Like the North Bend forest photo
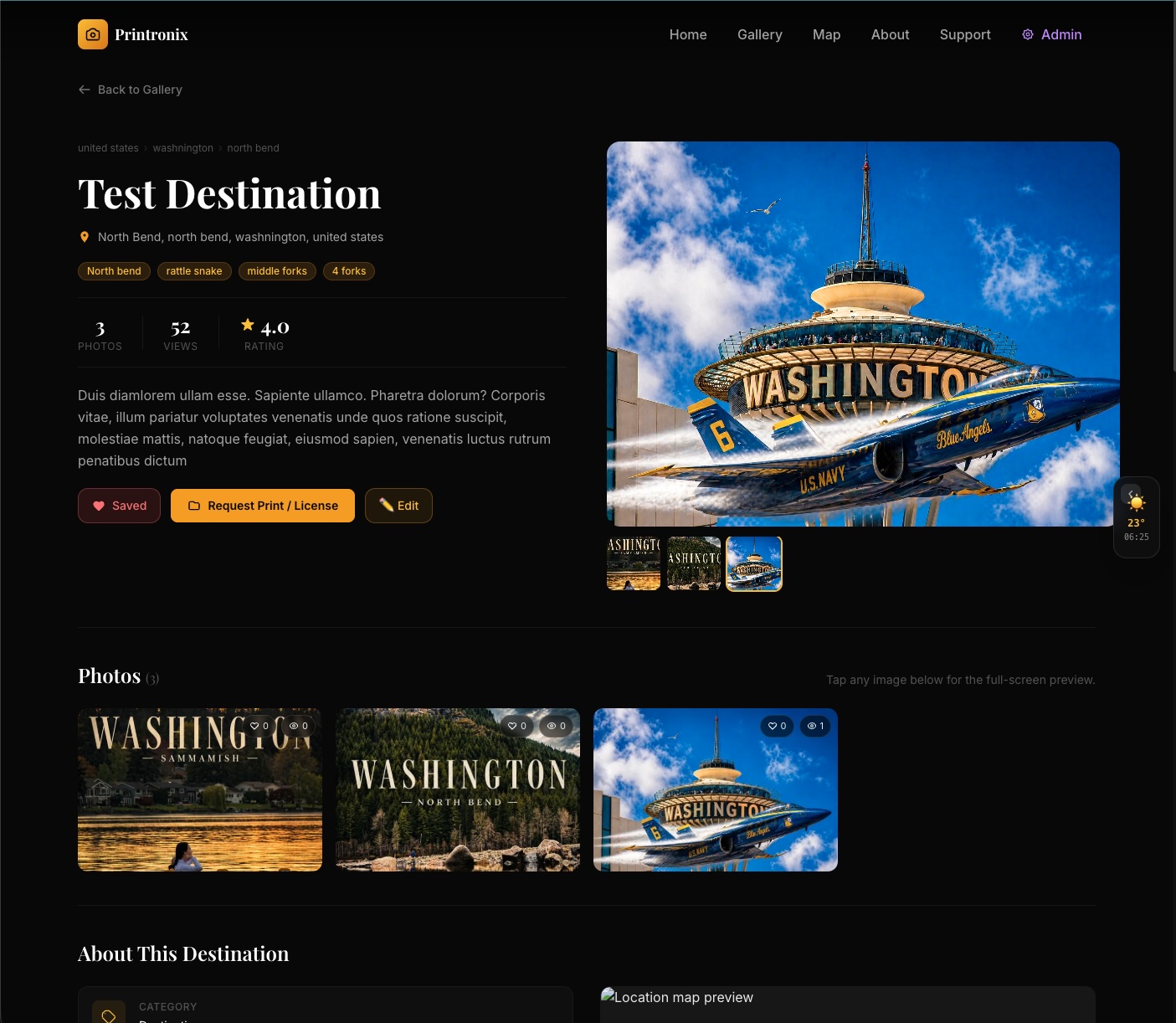1176x1023 pixels. point(517,726)
